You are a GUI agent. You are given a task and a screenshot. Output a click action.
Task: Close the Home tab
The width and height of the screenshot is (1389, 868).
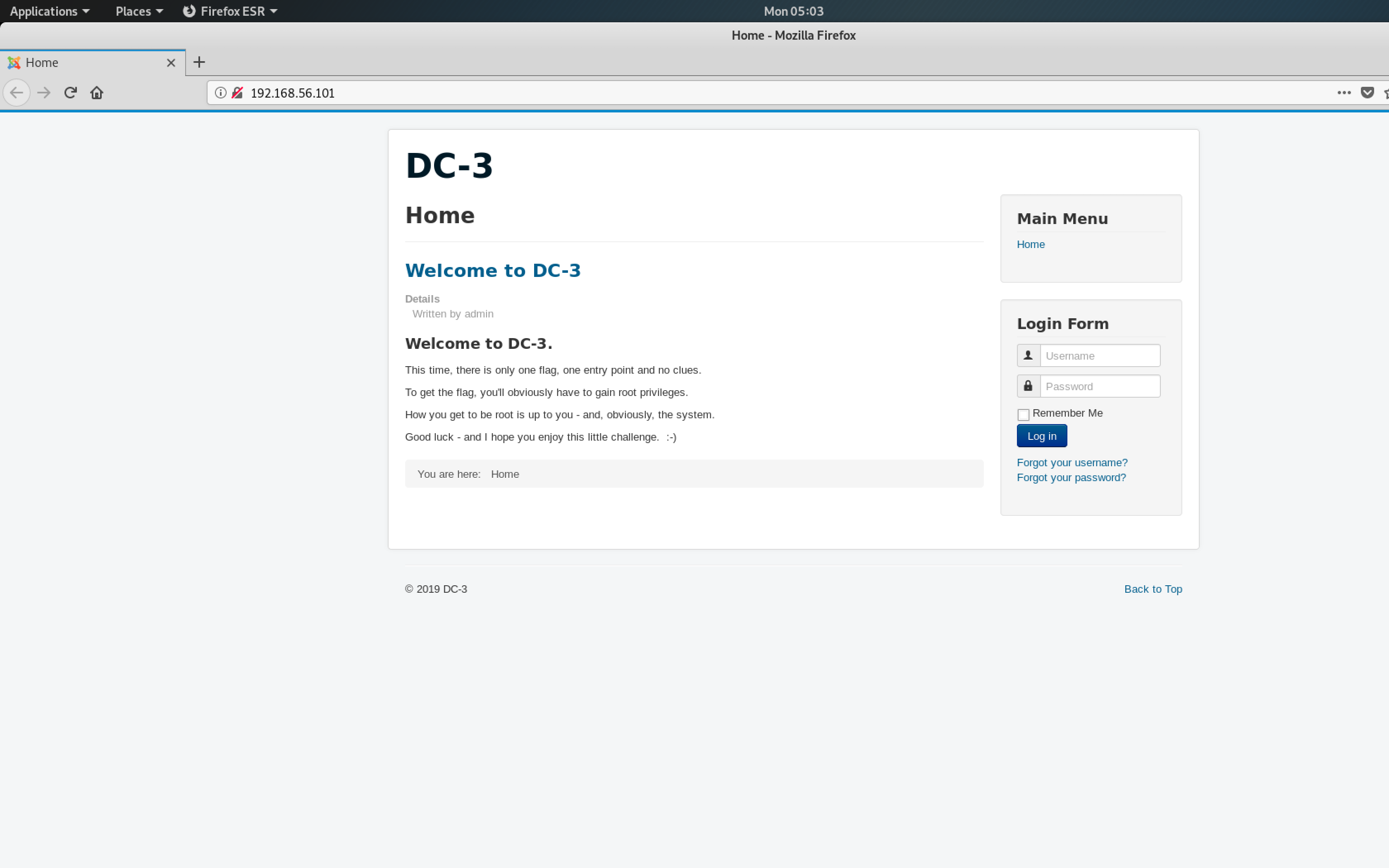tap(171, 62)
